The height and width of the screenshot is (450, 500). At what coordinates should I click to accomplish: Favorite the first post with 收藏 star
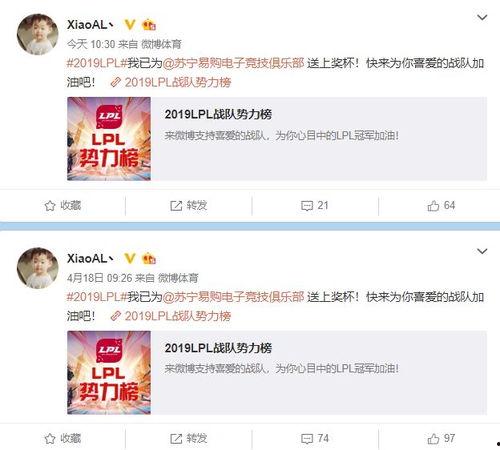[x=63, y=206]
